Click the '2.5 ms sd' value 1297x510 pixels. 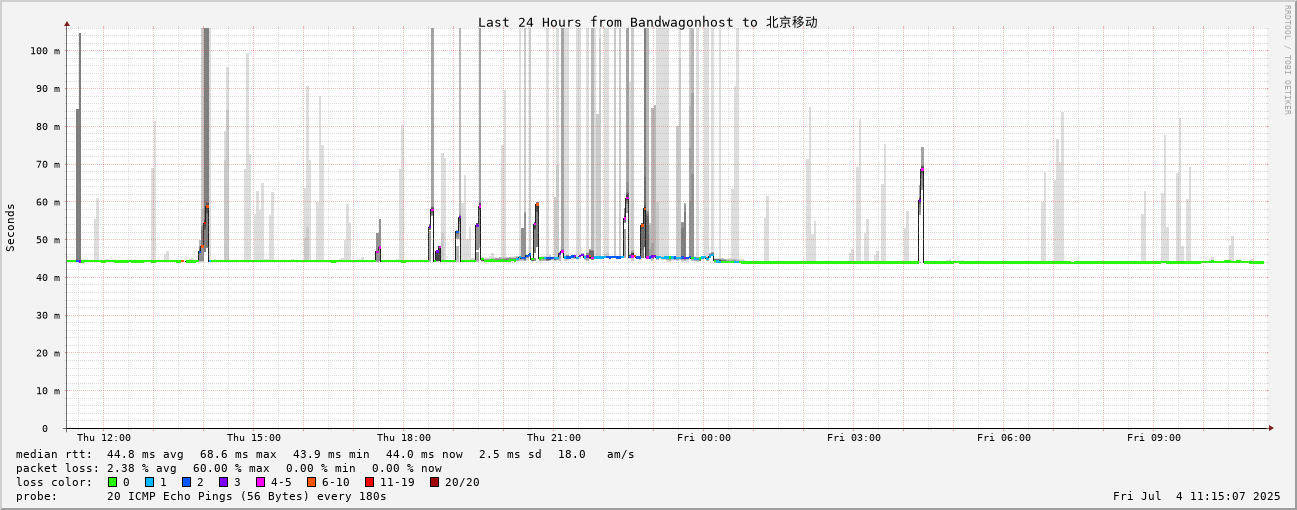pos(510,454)
